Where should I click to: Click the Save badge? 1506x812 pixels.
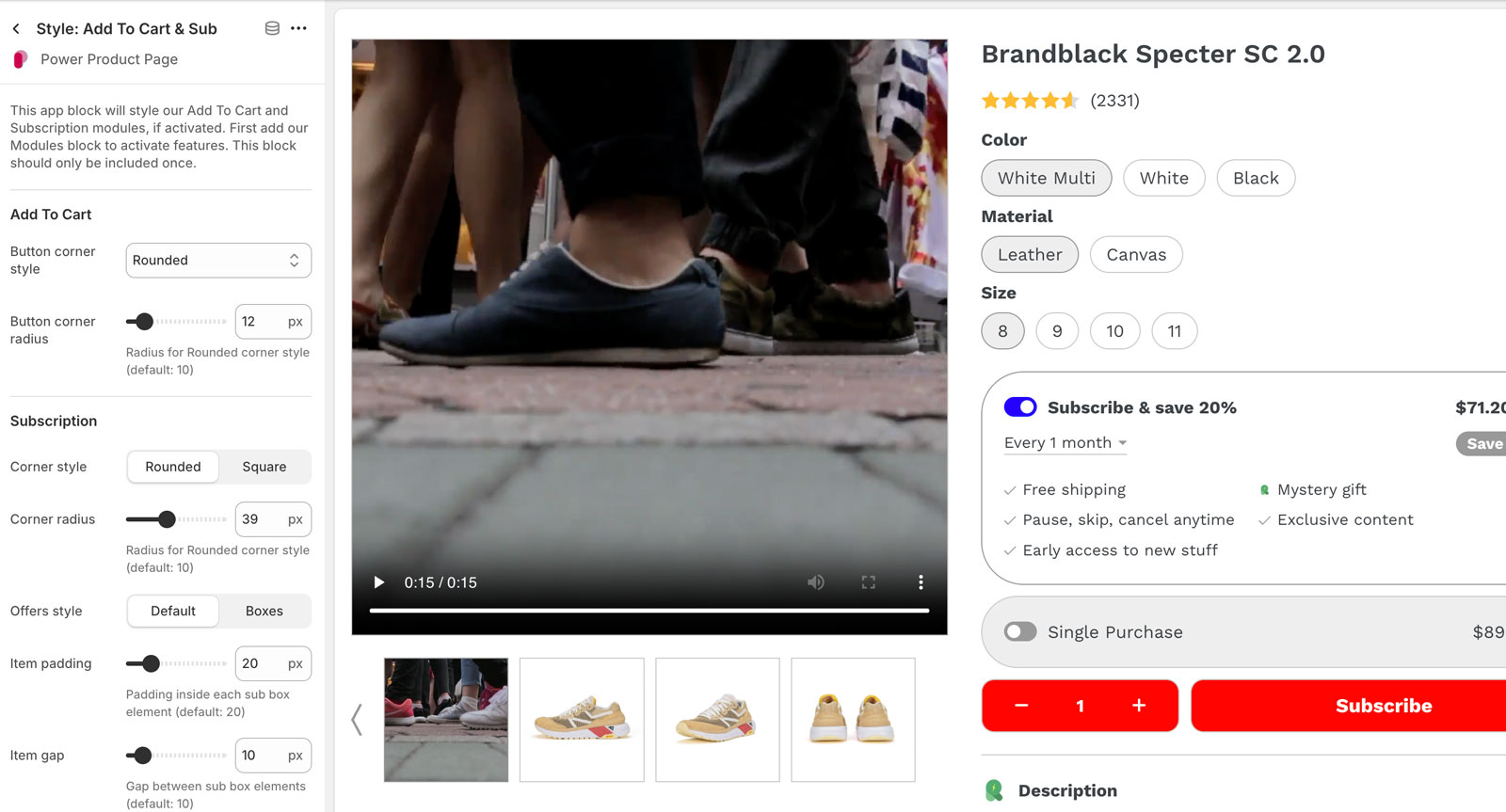[1482, 444]
